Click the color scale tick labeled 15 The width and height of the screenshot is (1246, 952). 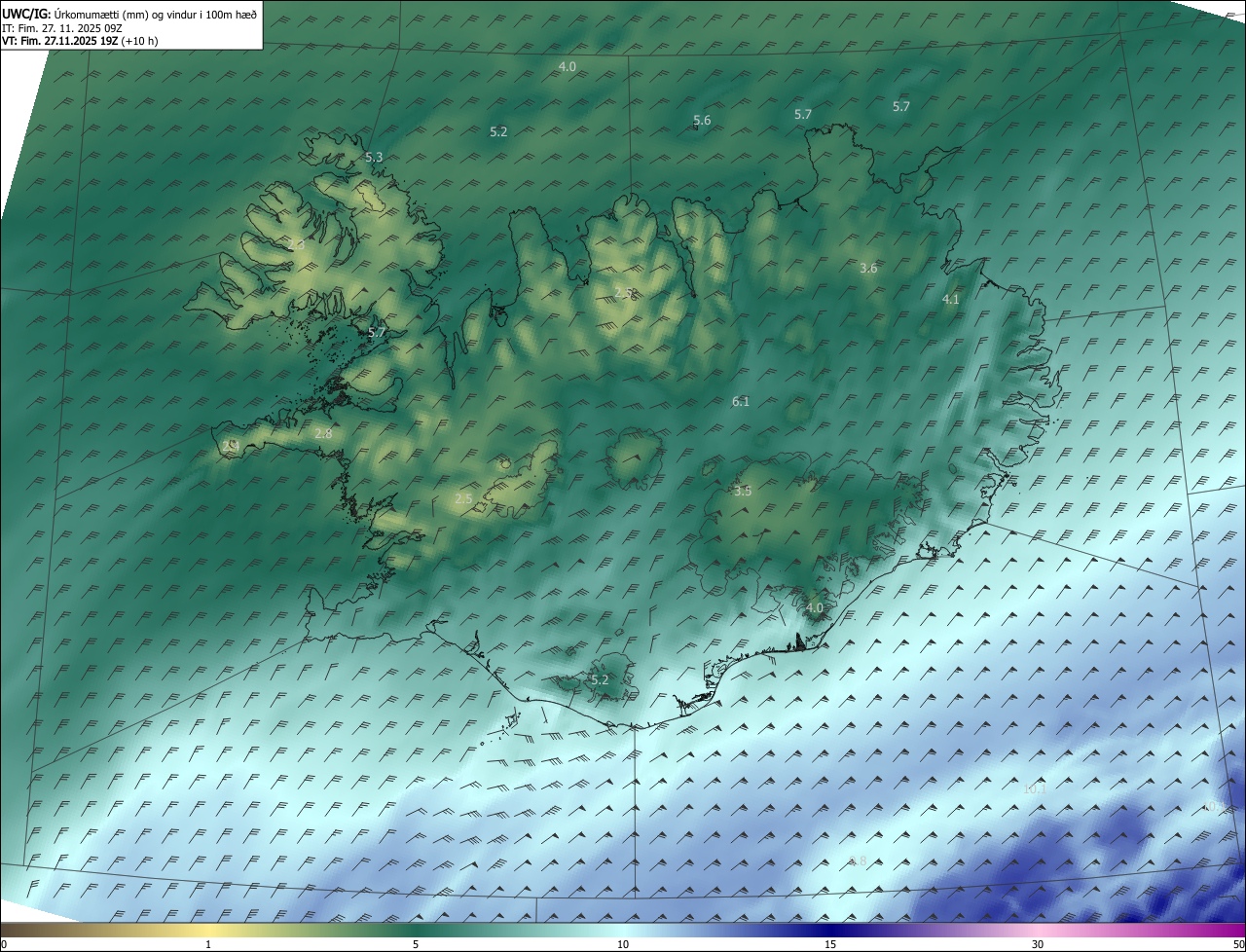(830, 944)
